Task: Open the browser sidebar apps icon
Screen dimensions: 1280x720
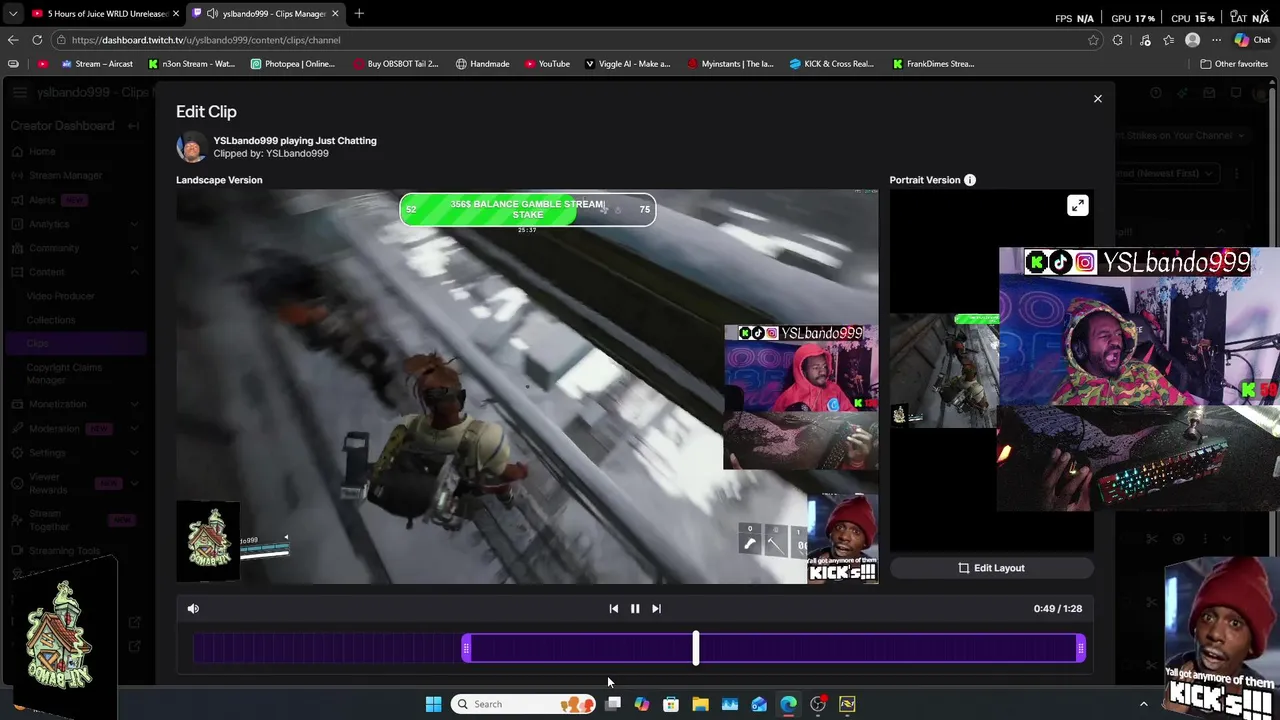Action: pos(13,64)
